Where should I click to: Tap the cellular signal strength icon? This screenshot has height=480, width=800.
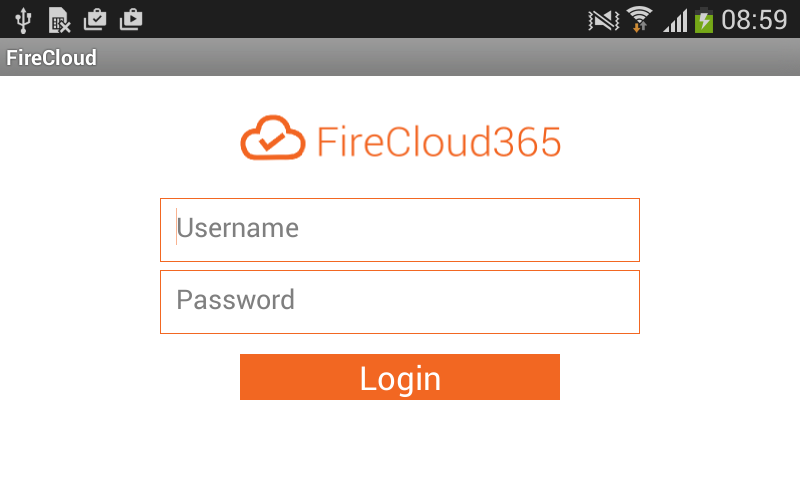[676, 19]
